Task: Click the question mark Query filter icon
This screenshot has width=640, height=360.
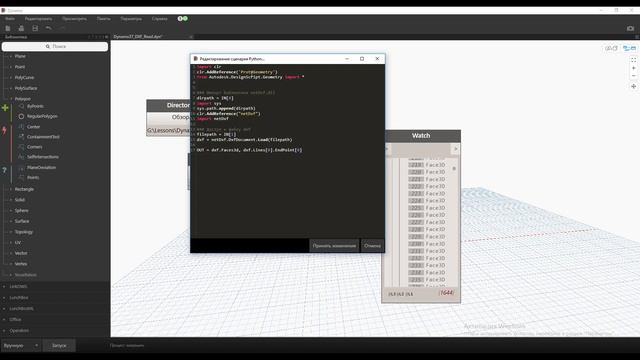Action: click(x=4, y=170)
